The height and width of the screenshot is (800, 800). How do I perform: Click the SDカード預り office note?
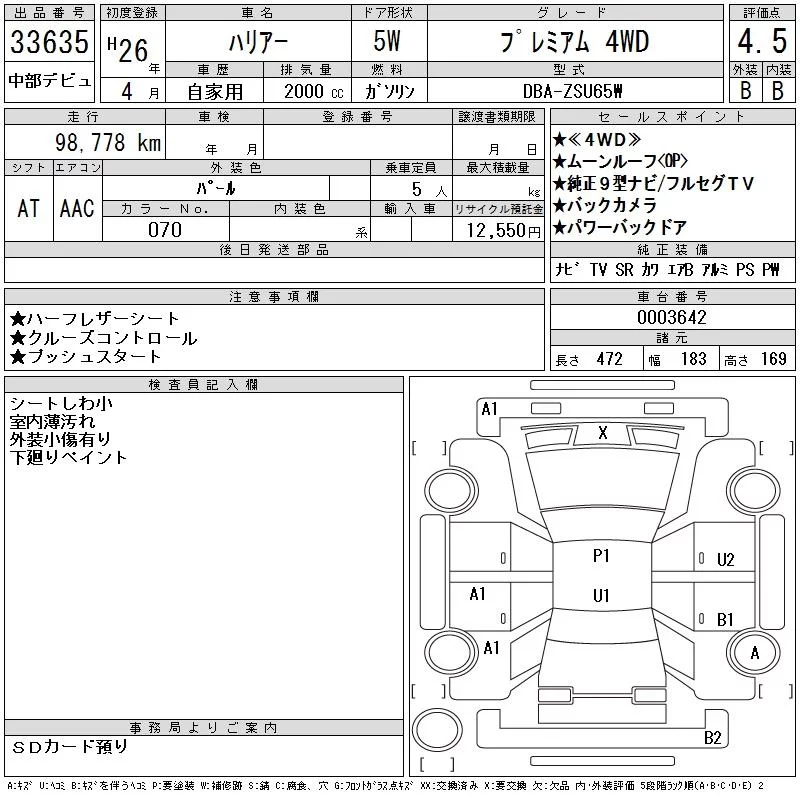[x=69, y=747]
